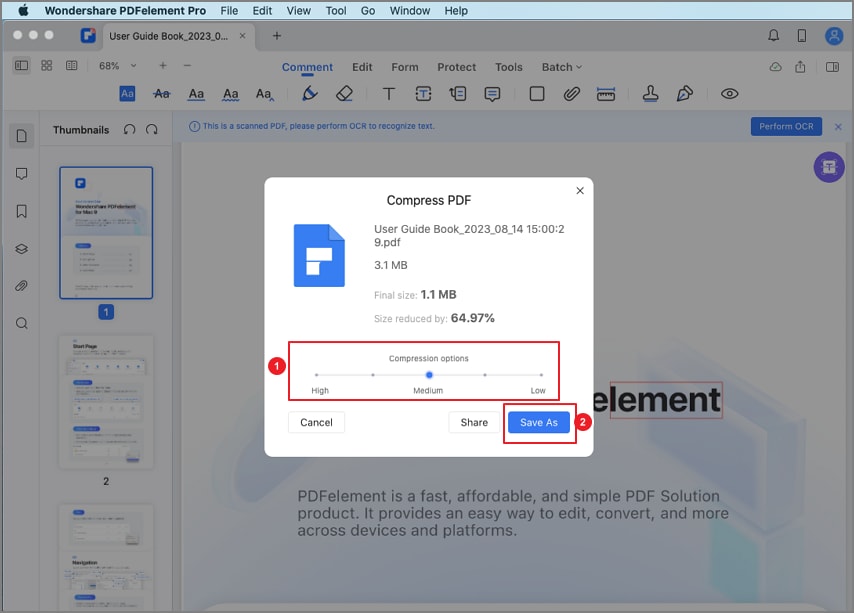The height and width of the screenshot is (613, 854).
Task: Toggle the left sidebar panel icon
Action: tap(21, 66)
